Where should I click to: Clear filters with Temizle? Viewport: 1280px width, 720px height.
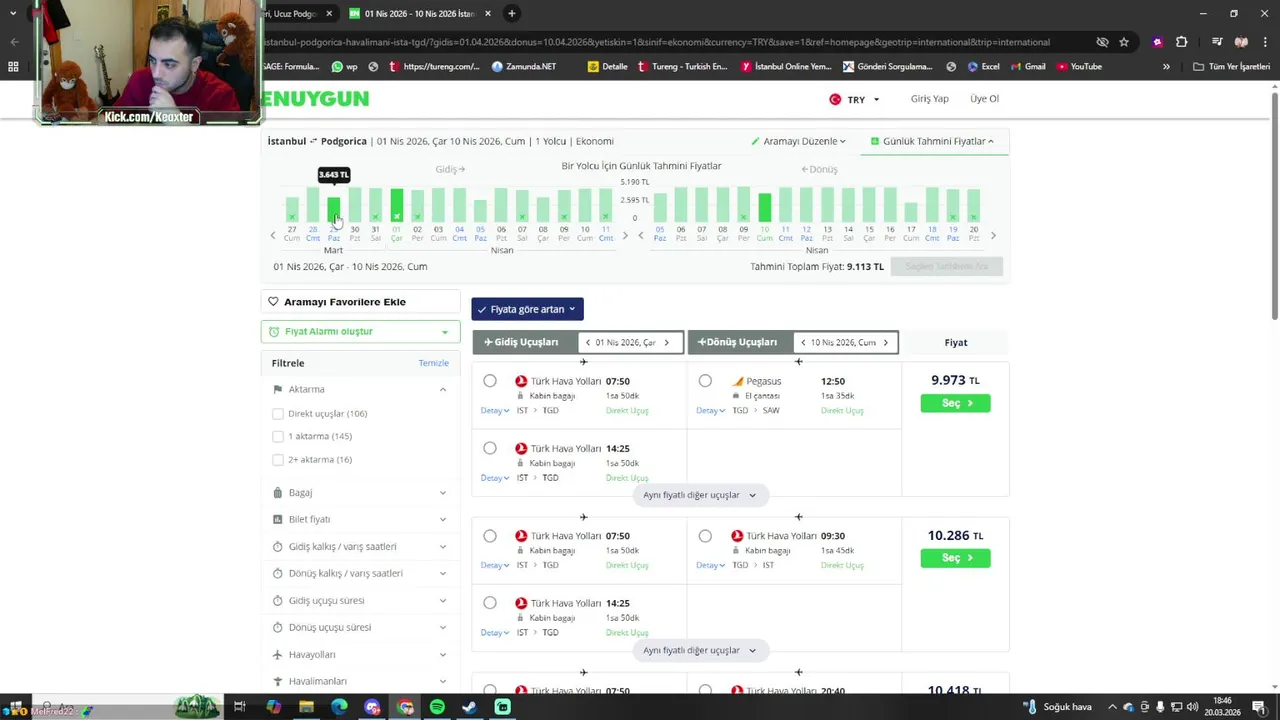433,364
